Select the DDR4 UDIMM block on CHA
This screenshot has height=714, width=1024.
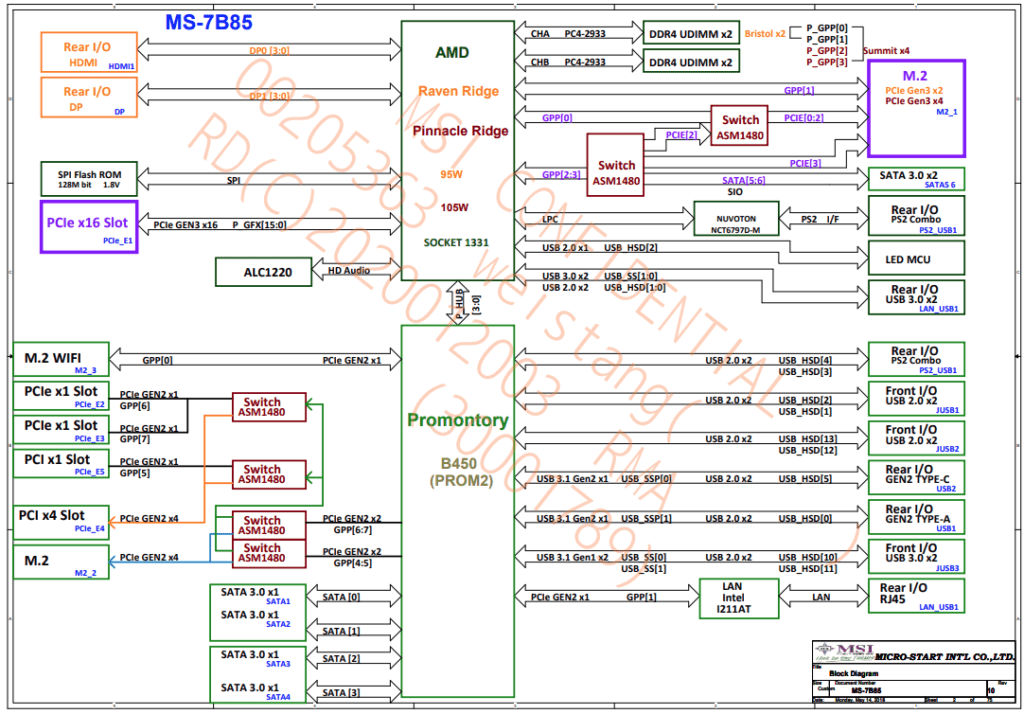point(691,33)
